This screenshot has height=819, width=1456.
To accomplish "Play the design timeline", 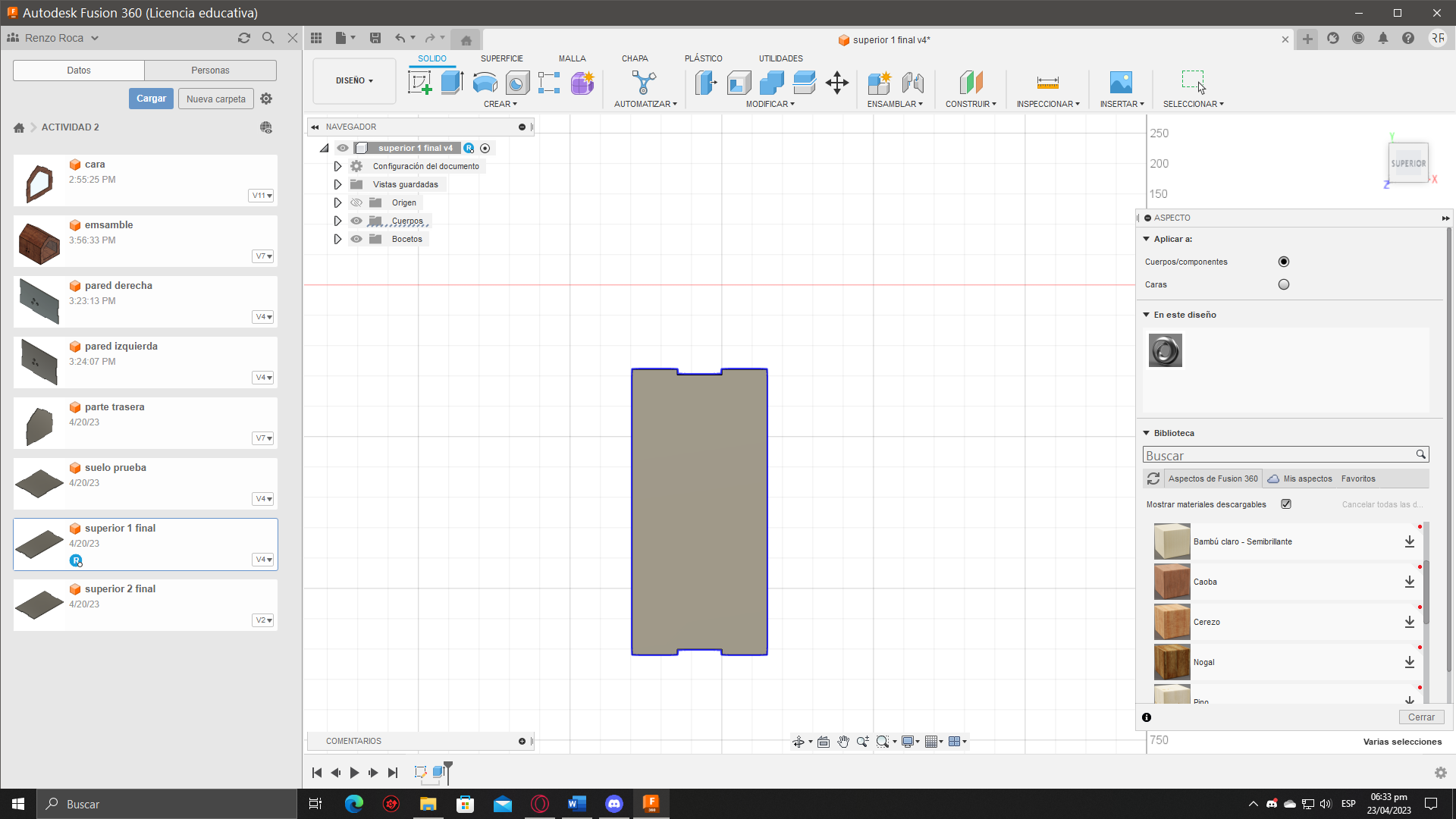I will point(354,773).
